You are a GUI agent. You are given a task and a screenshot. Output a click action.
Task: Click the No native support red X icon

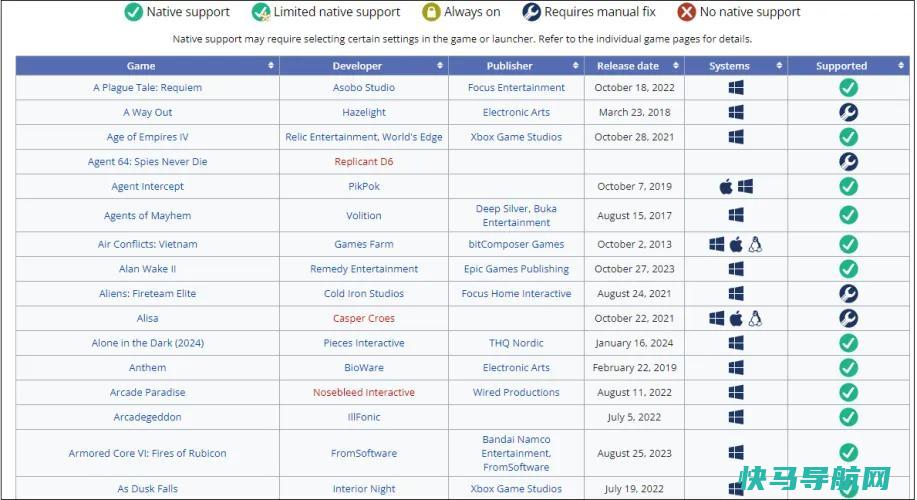tap(687, 12)
